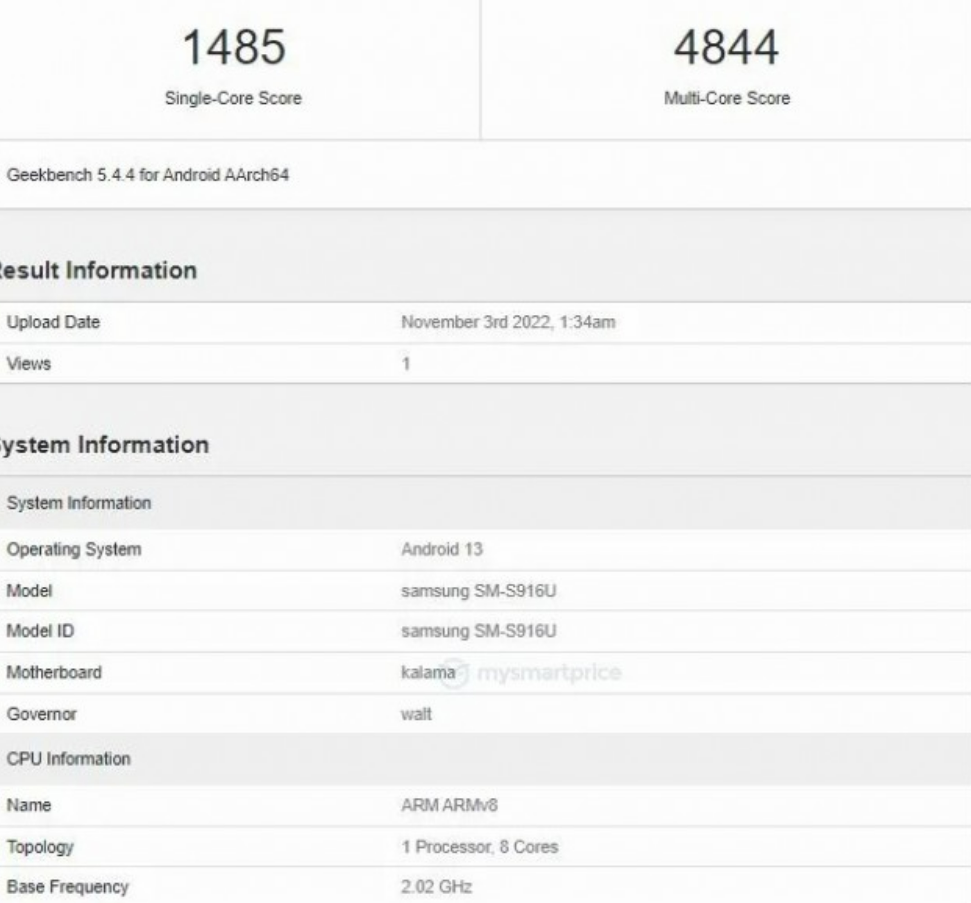Select the kalama motherboard value
971x903 pixels.
[428, 673]
